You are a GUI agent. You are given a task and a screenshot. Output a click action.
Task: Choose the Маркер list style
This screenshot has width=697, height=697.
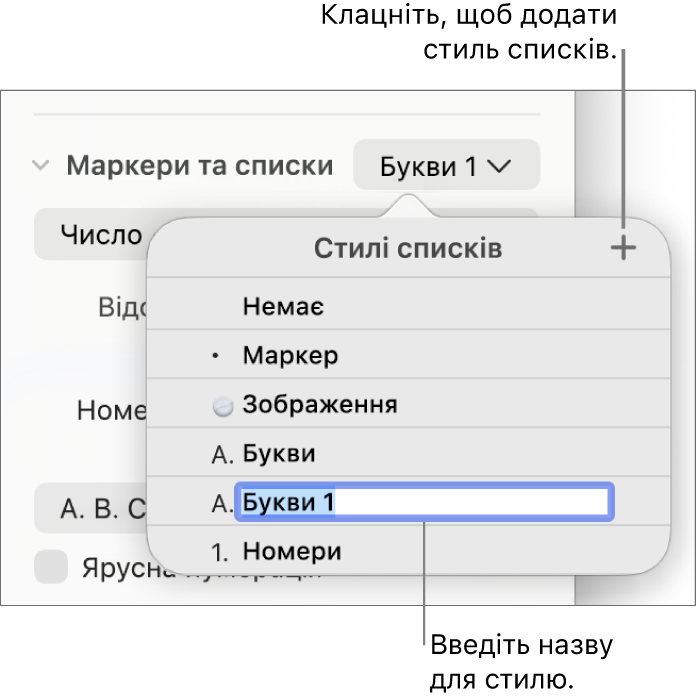pyautogui.click(x=408, y=355)
